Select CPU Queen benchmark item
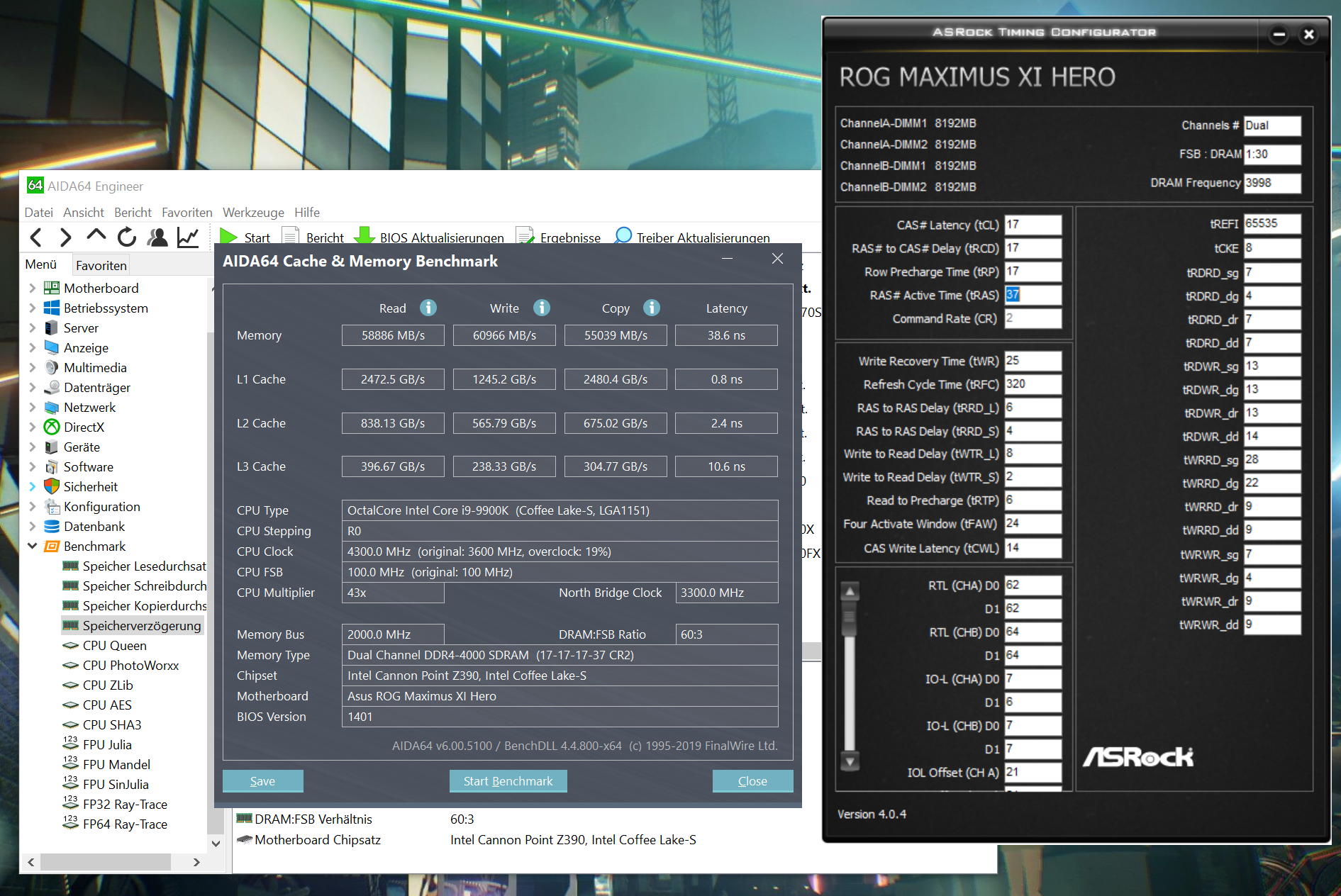The image size is (1341, 896). (115, 646)
